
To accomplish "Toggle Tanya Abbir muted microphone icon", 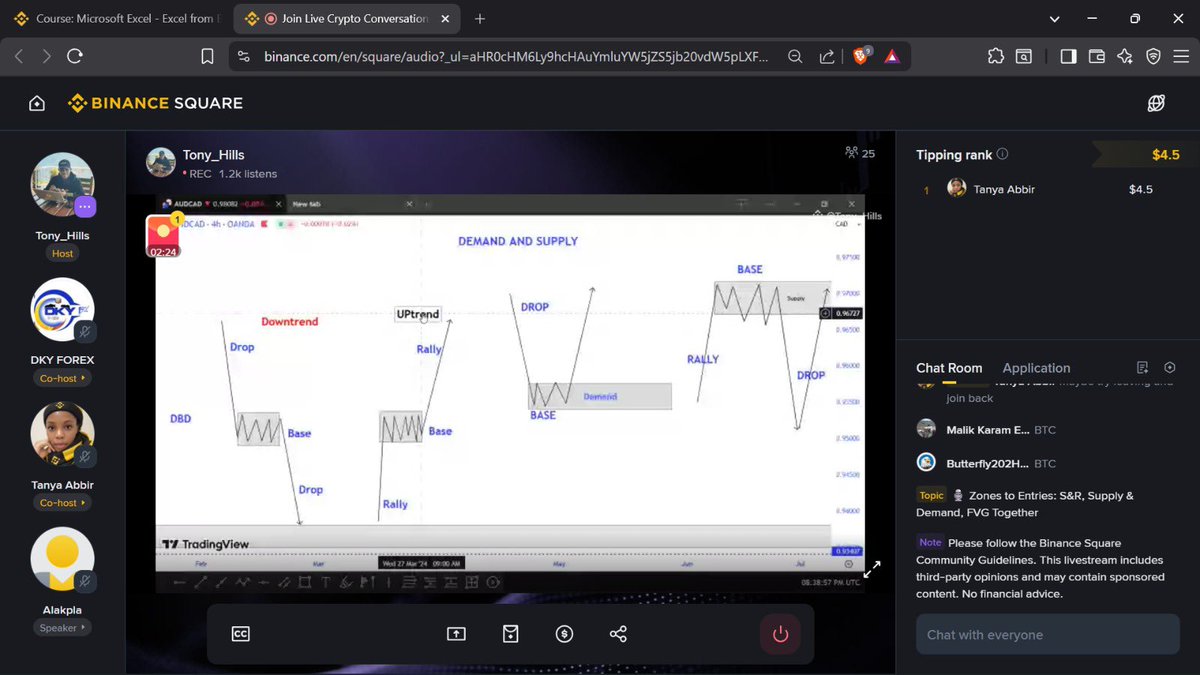I will point(84,456).
